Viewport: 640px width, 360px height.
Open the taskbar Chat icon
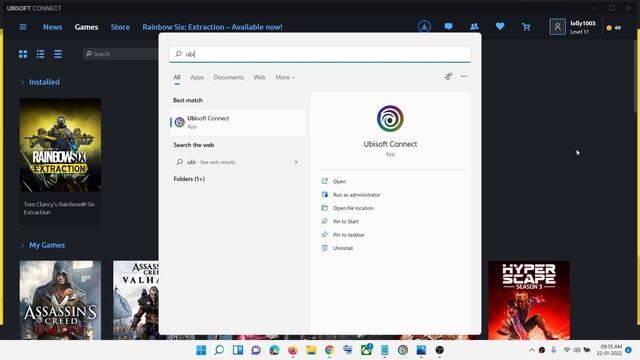(x=256, y=350)
